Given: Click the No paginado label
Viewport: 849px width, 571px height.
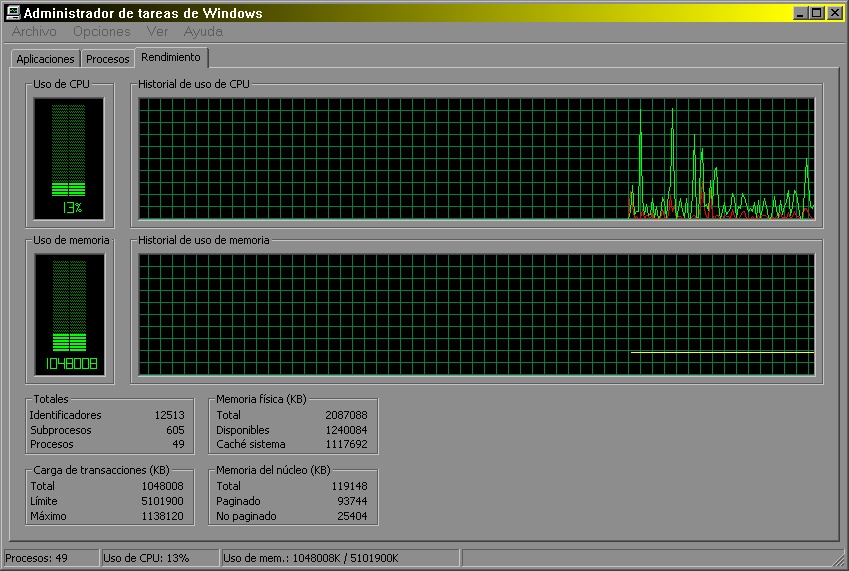Looking at the screenshot, I should pyautogui.click(x=246, y=516).
